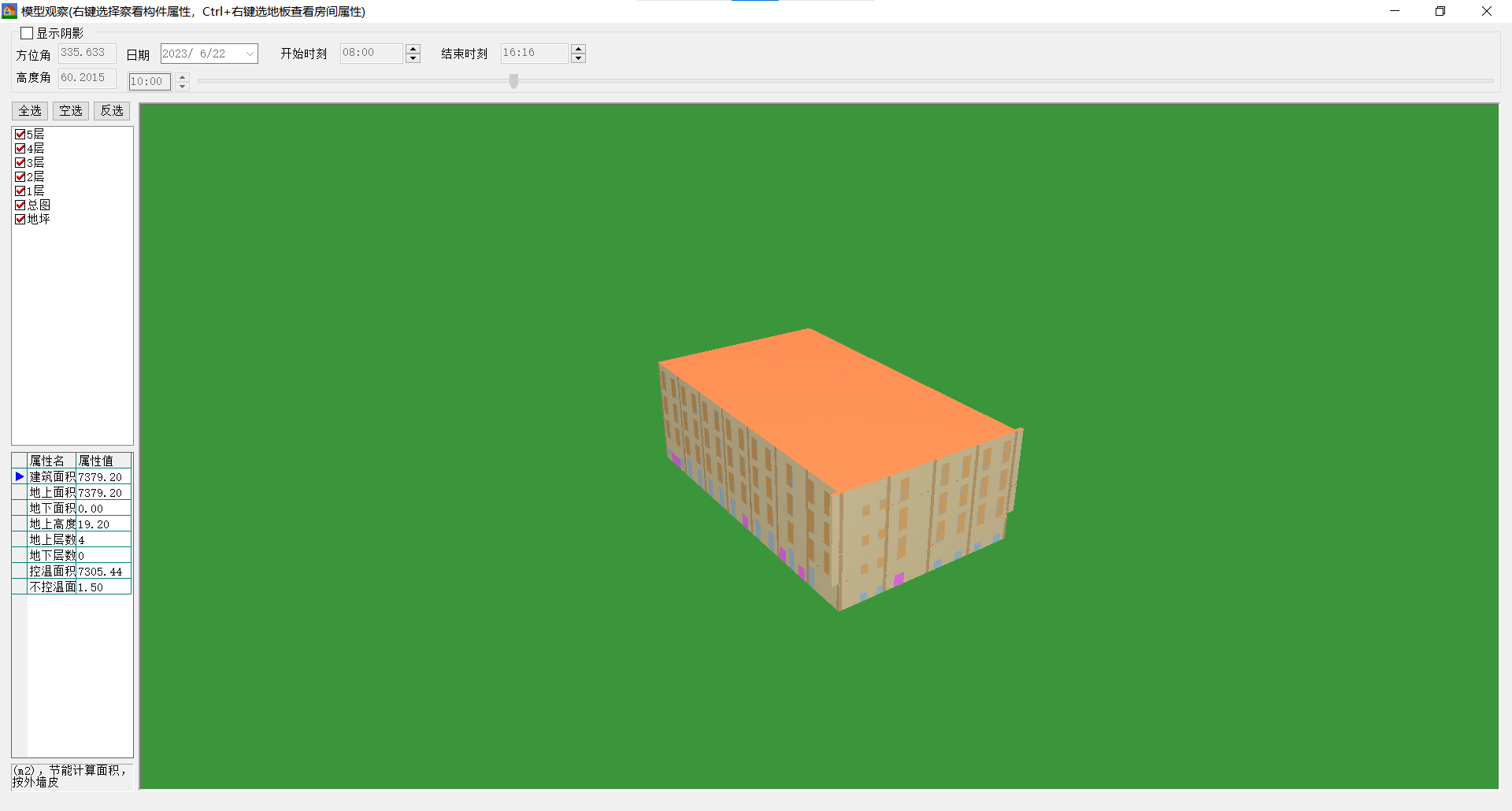
Task: Enable the 显示阴影 checkbox
Action: [27, 33]
